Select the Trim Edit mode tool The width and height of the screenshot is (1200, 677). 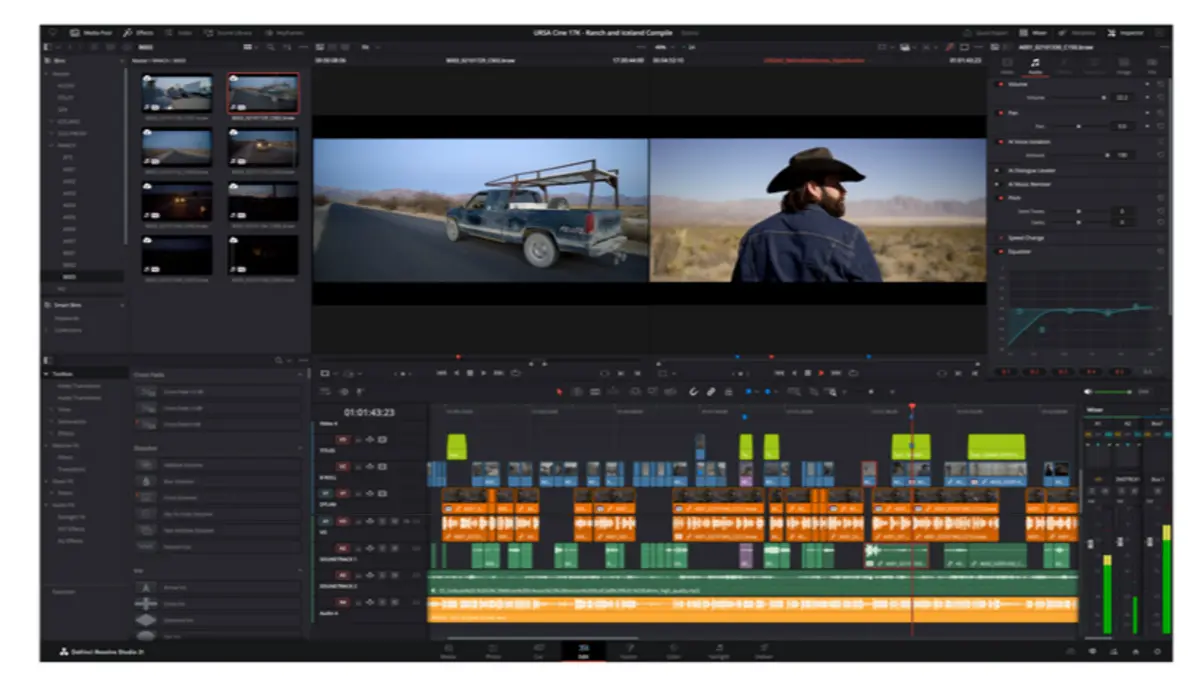click(x=578, y=392)
